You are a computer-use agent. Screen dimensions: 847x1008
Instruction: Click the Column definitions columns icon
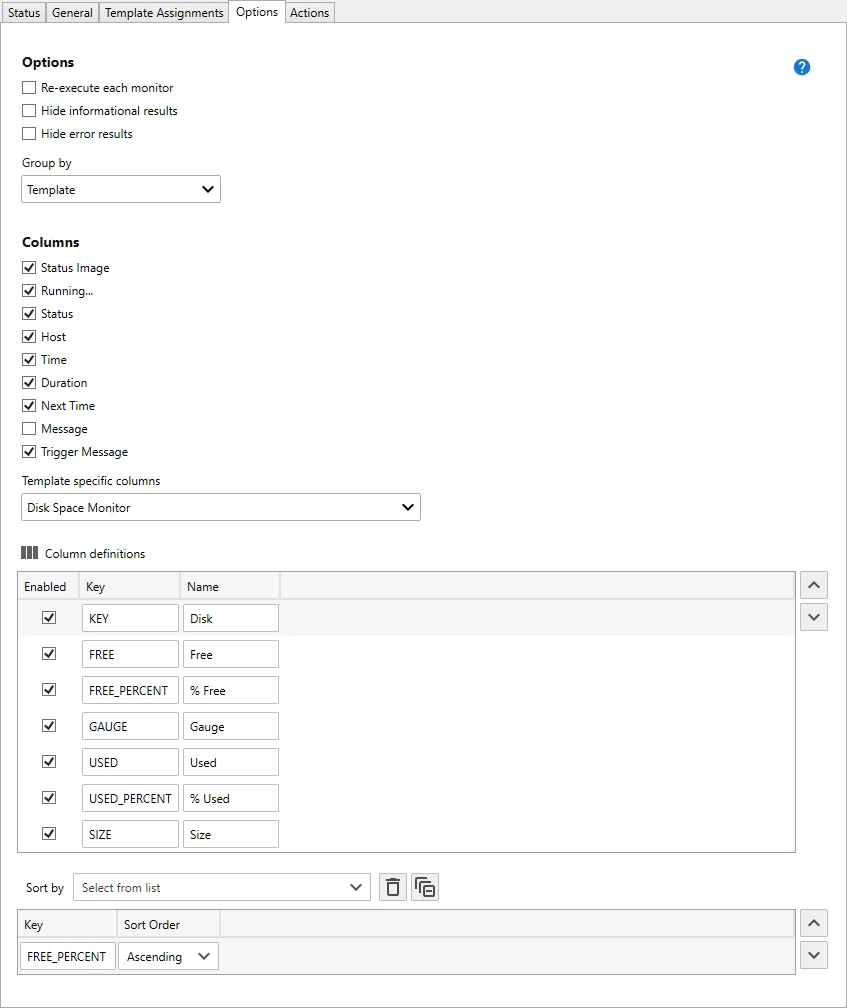(29, 553)
